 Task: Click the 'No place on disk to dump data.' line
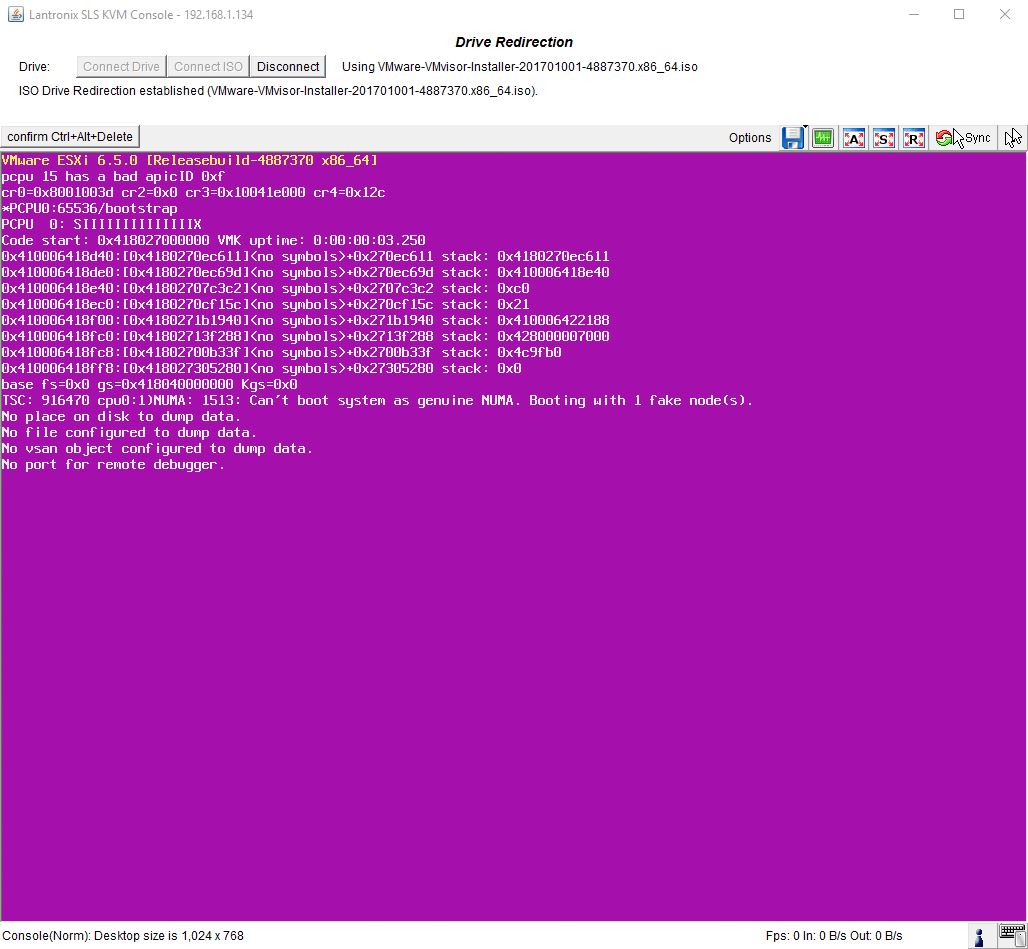pyautogui.click(x=121, y=416)
